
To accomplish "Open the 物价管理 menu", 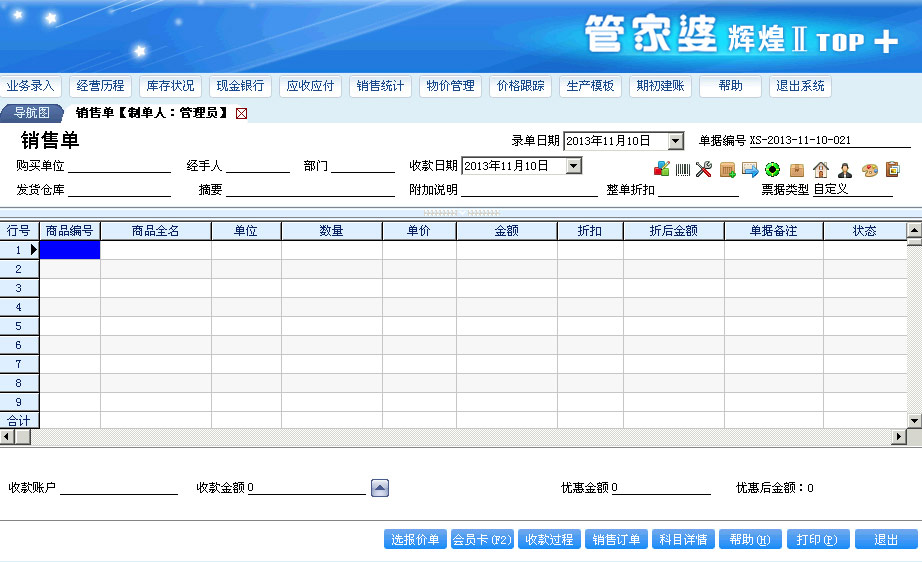I will pyautogui.click(x=450, y=86).
